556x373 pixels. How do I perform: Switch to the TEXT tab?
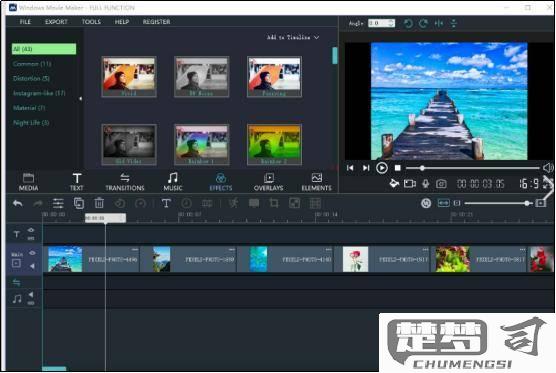tap(77, 182)
